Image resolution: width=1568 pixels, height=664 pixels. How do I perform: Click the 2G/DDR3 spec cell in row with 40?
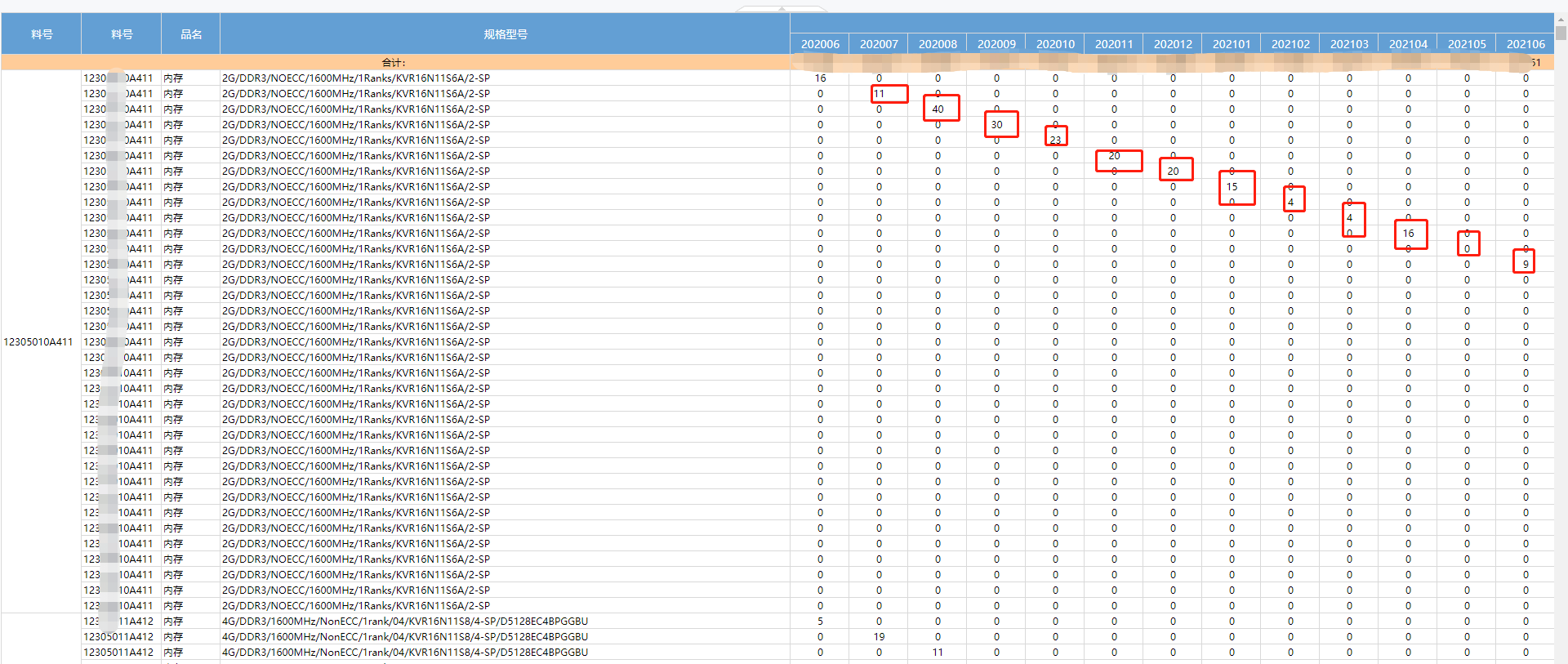pos(505,109)
